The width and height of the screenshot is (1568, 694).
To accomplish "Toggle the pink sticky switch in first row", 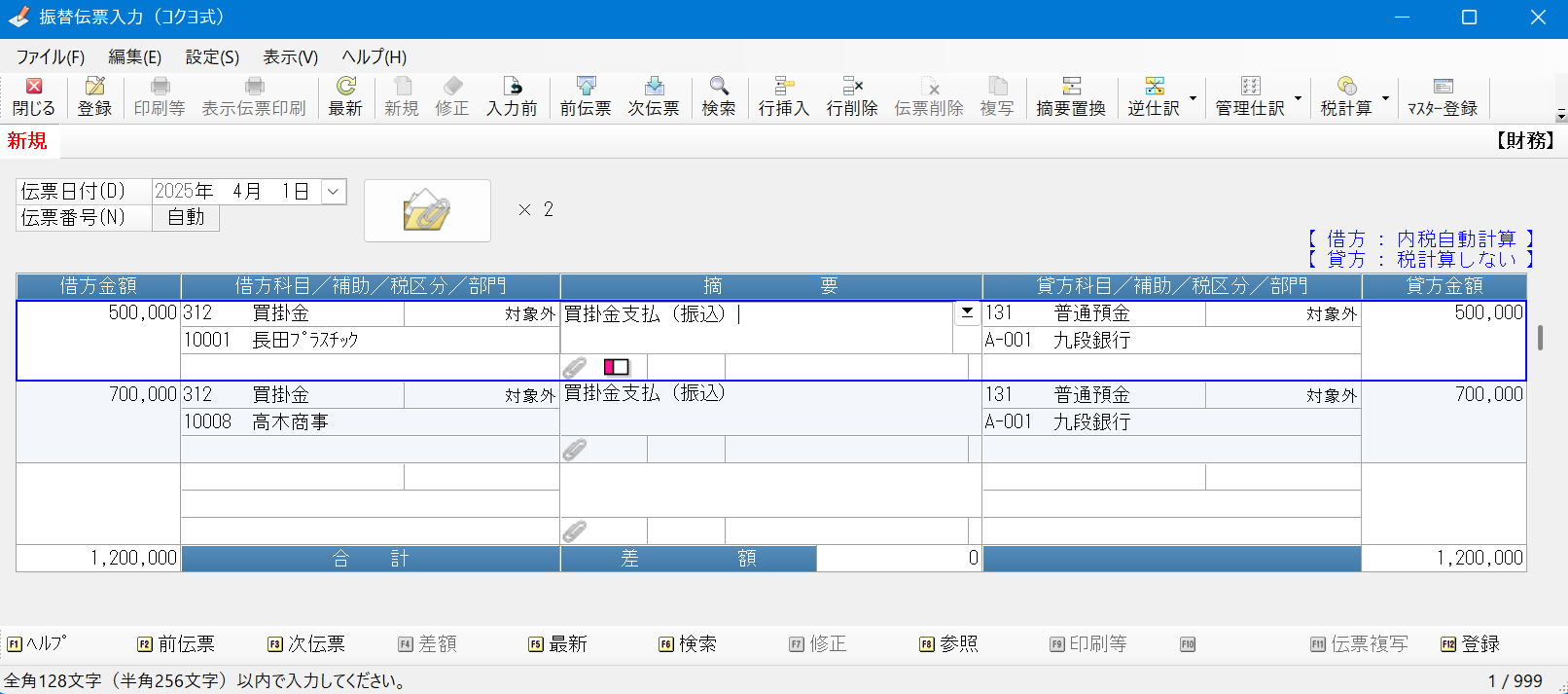I will 617,367.
